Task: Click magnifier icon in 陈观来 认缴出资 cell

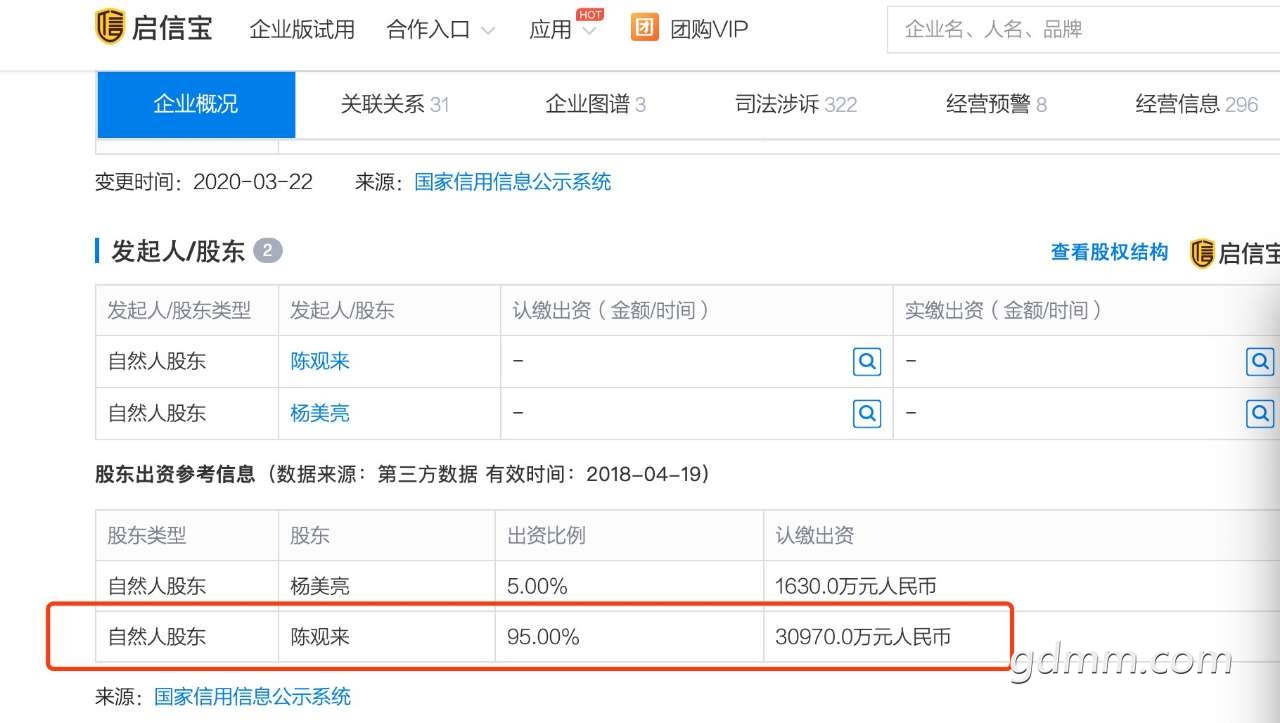Action: (x=867, y=361)
